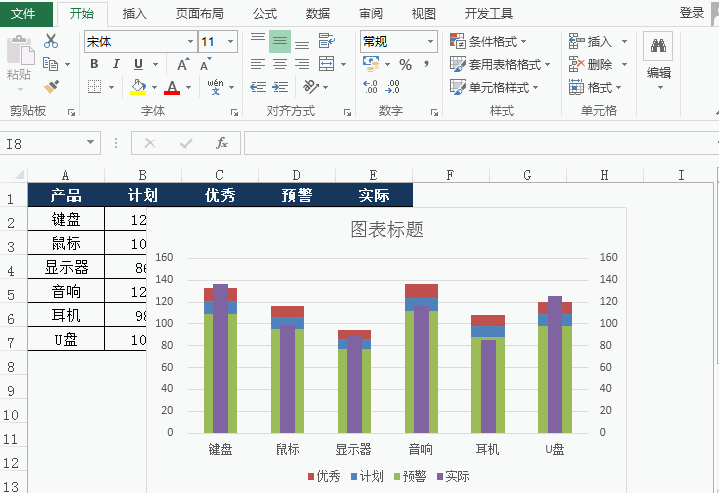Screen dimensions: 719x493
Task: Align text left
Action: coord(258,64)
